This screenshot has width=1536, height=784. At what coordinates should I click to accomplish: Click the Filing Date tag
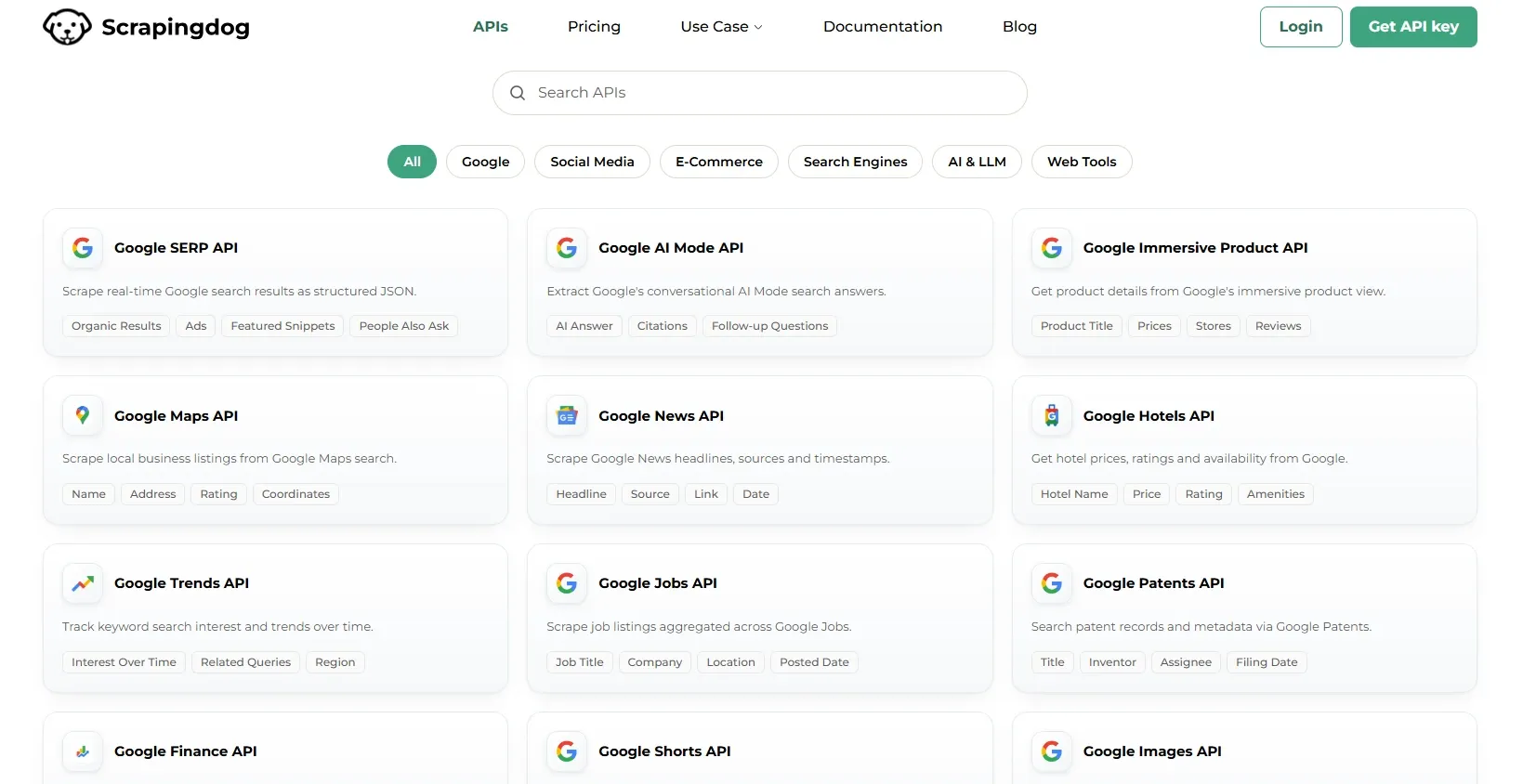pos(1267,662)
